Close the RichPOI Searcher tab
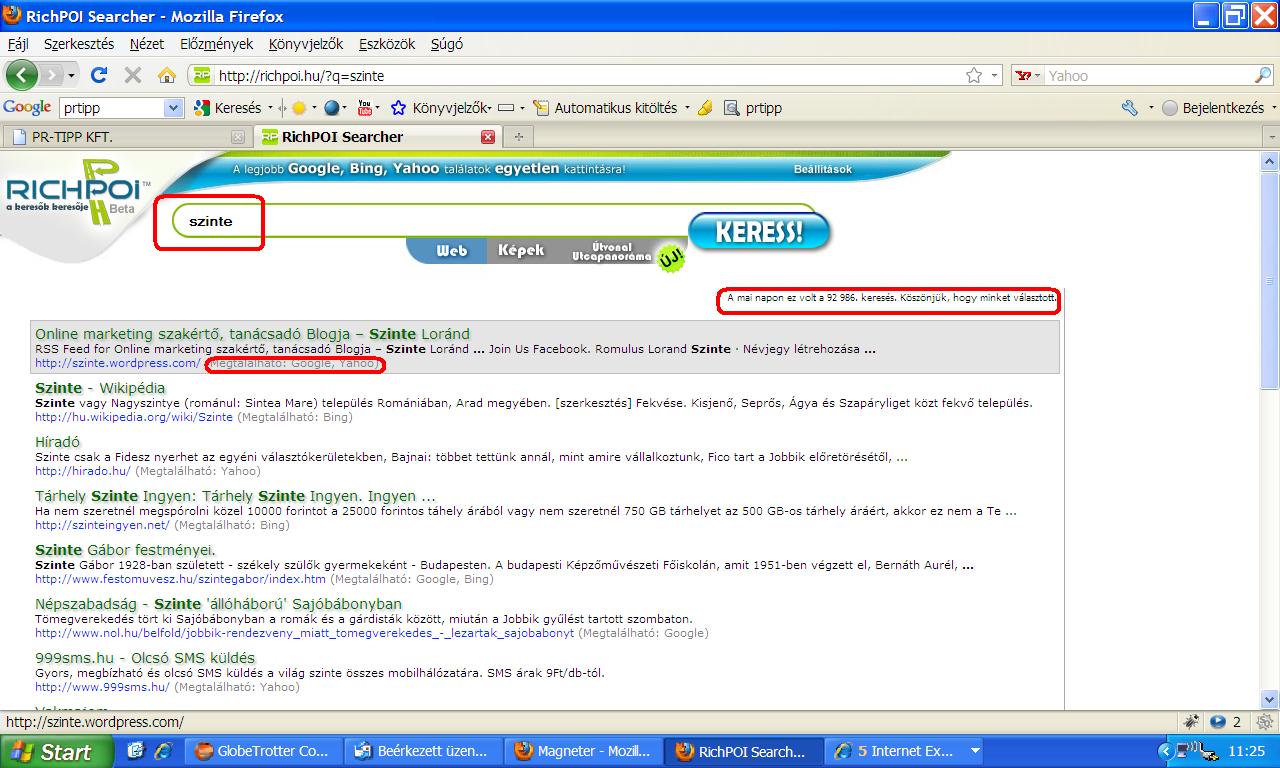The image size is (1280, 768). click(x=488, y=137)
